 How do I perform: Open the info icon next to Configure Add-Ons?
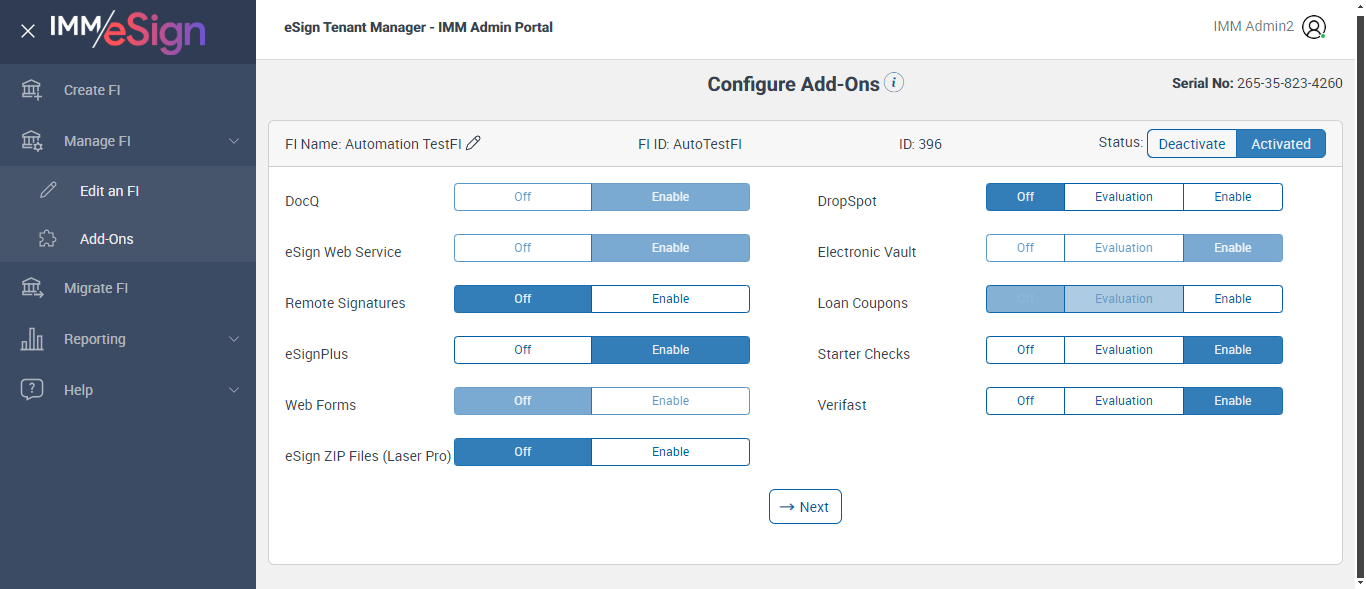coord(894,83)
